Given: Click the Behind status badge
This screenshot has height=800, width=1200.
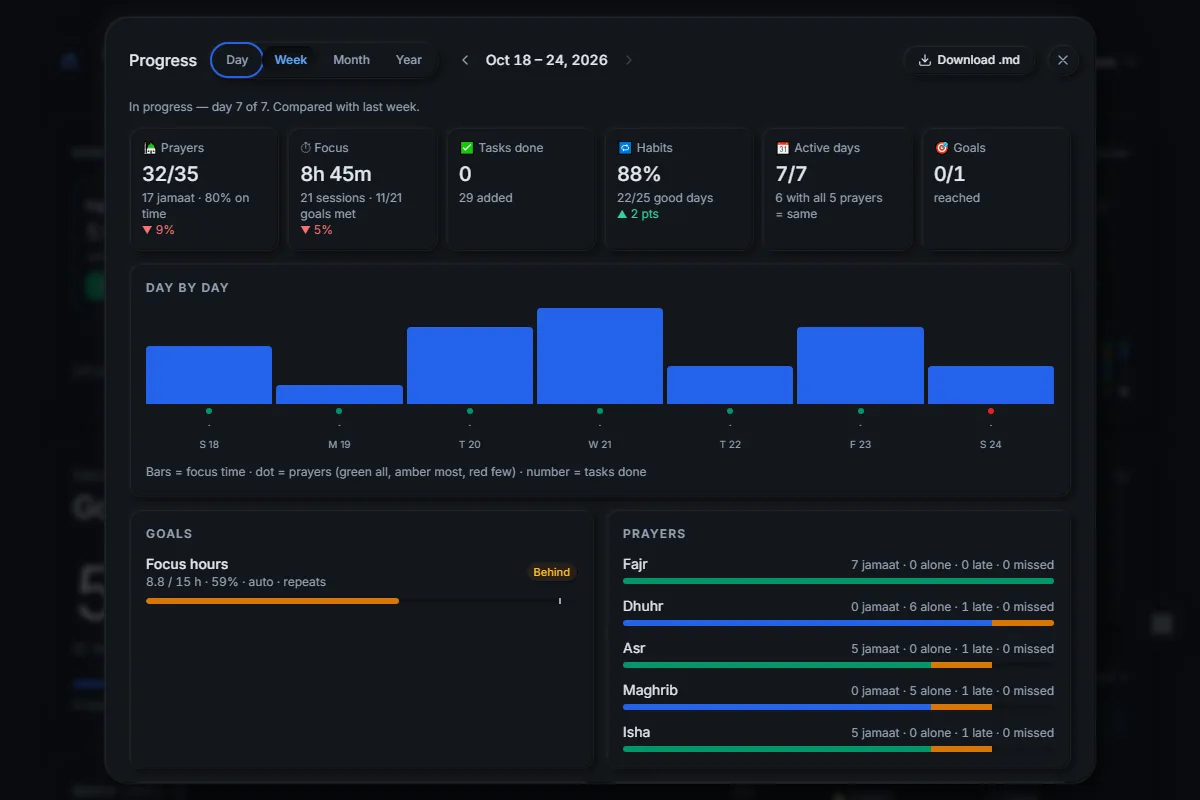Looking at the screenshot, I should pyautogui.click(x=551, y=573).
